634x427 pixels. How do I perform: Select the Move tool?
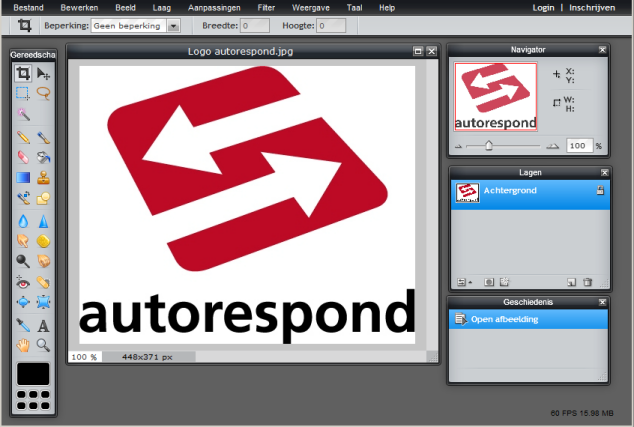(43, 74)
